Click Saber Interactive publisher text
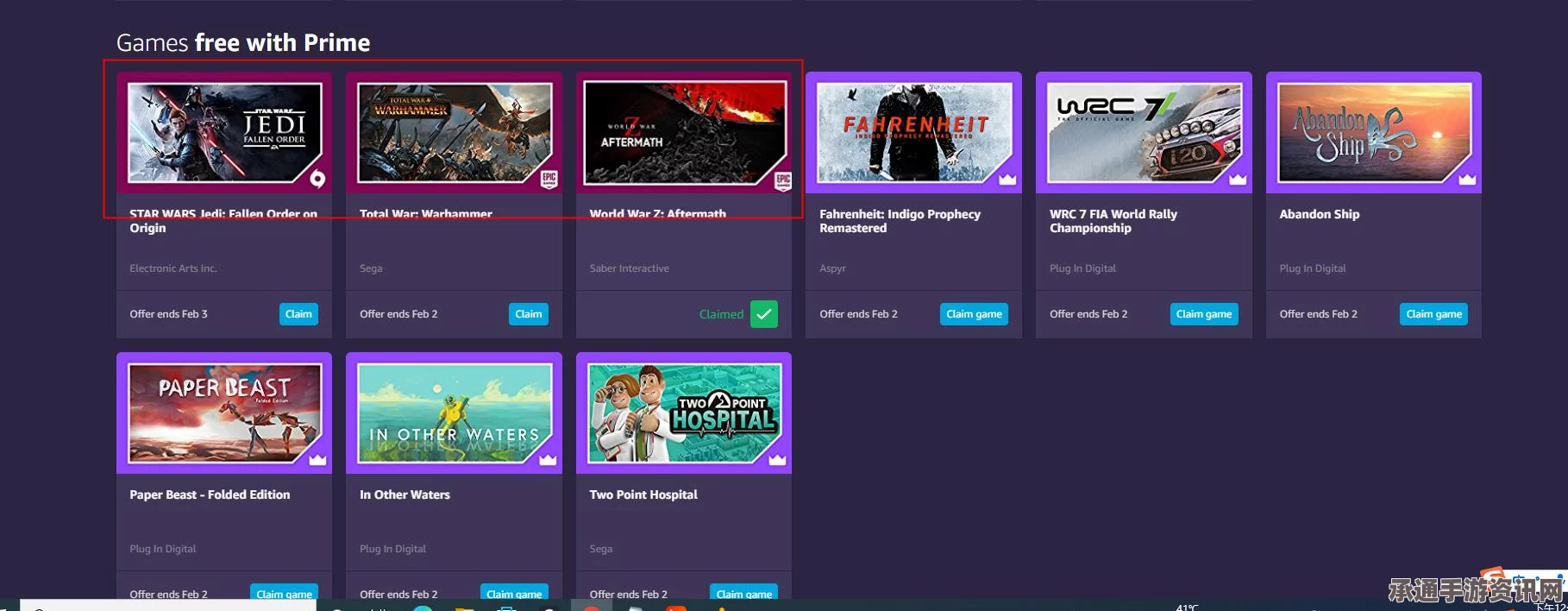1568x611 pixels. coord(629,268)
